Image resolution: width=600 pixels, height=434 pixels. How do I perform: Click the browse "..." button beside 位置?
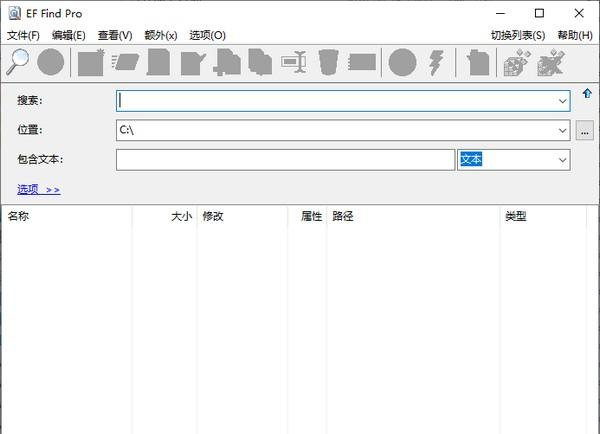[x=585, y=131]
